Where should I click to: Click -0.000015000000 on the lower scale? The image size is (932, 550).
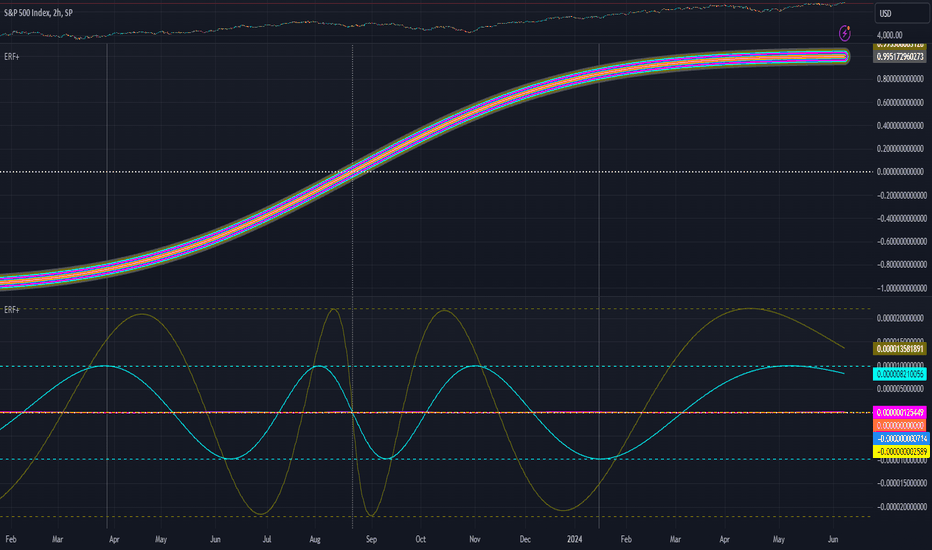pos(901,483)
